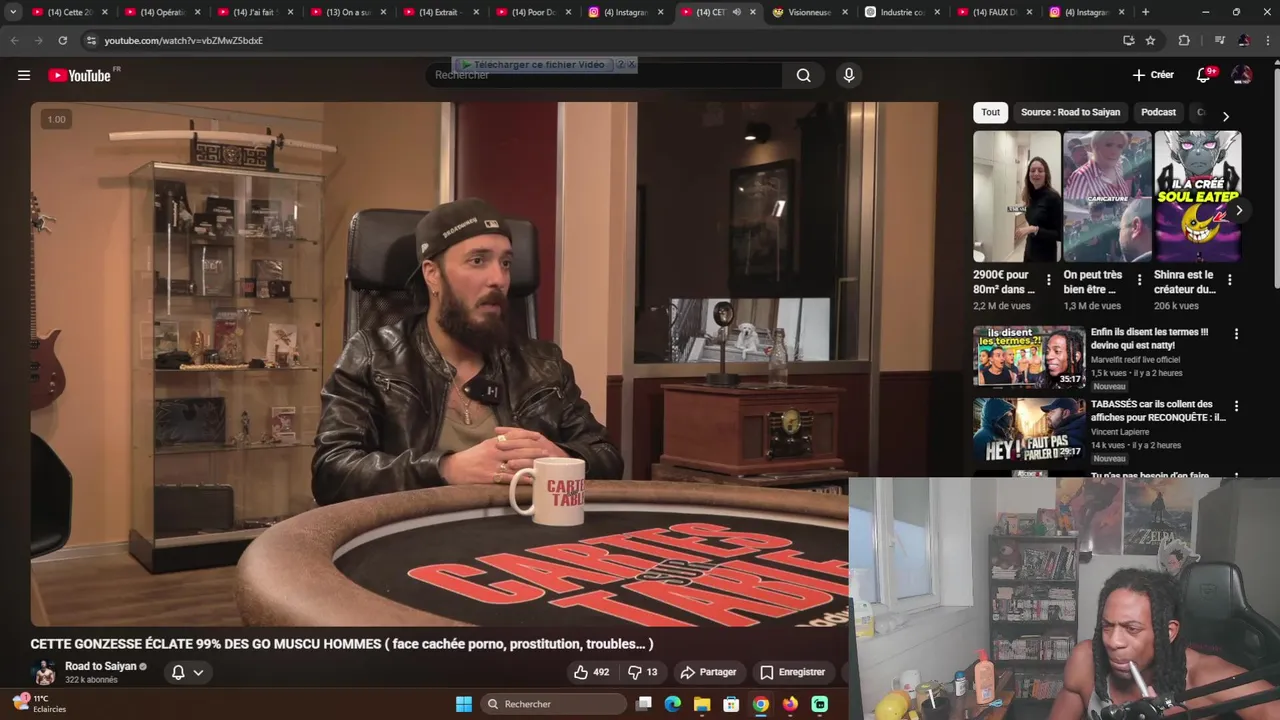Focus the YouTube Rechercher search field
Image resolution: width=1280 pixels, height=720 pixels.
point(605,75)
